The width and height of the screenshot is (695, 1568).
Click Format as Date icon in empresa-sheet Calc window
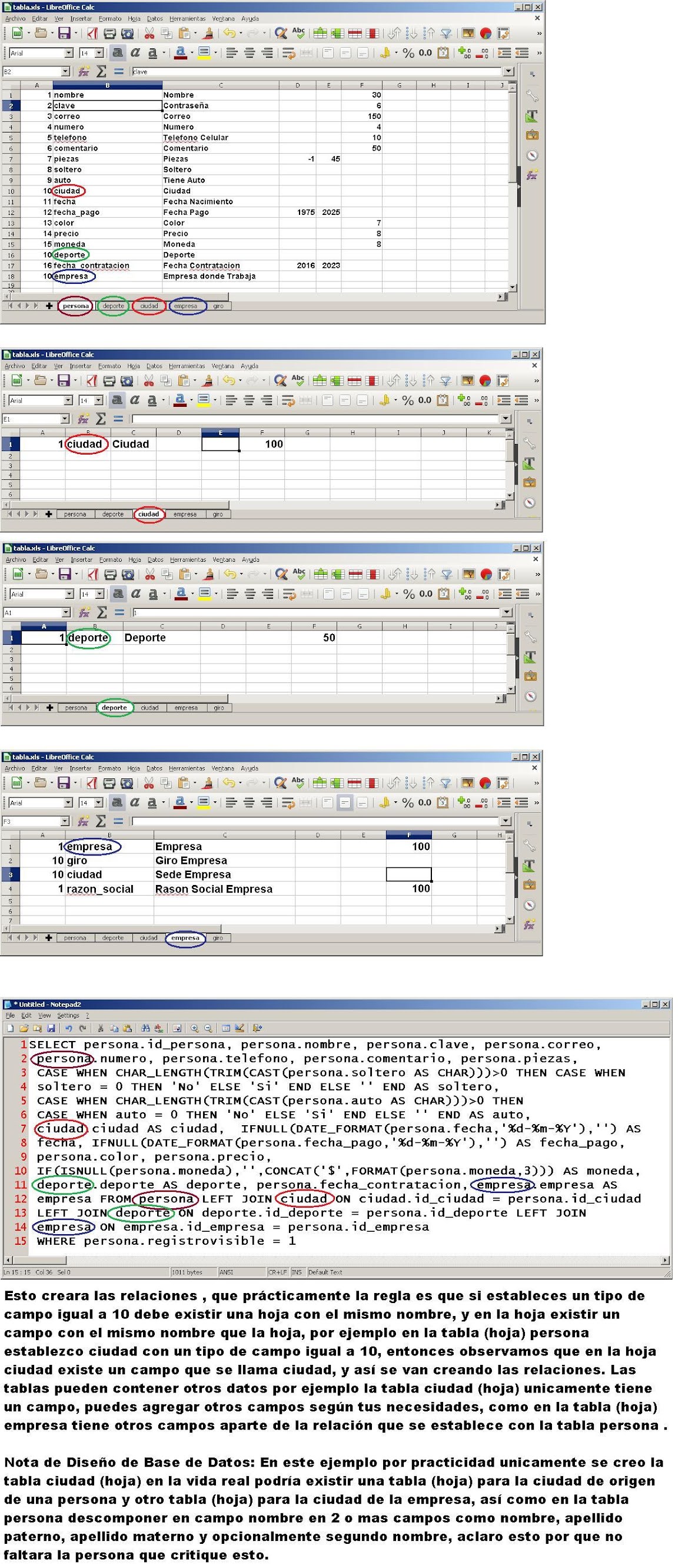pyautogui.click(x=443, y=803)
